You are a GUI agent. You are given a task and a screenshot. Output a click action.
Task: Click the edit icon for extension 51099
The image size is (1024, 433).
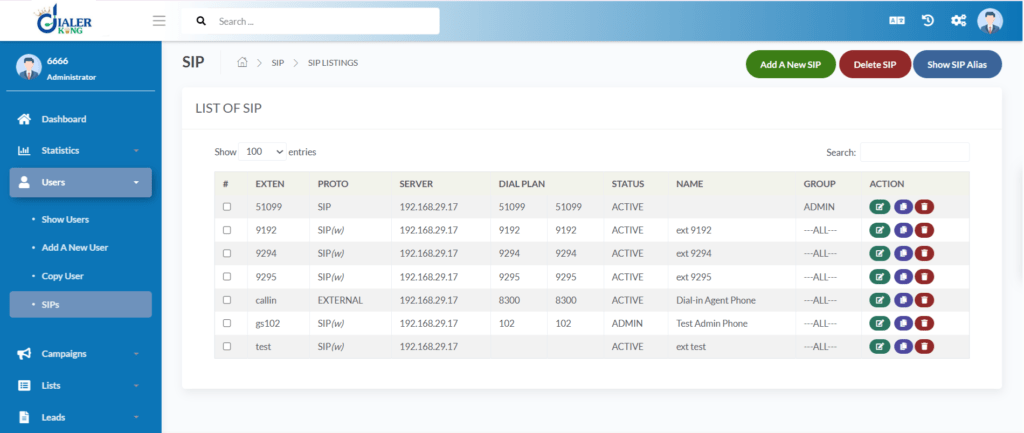click(x=879, y=207)
